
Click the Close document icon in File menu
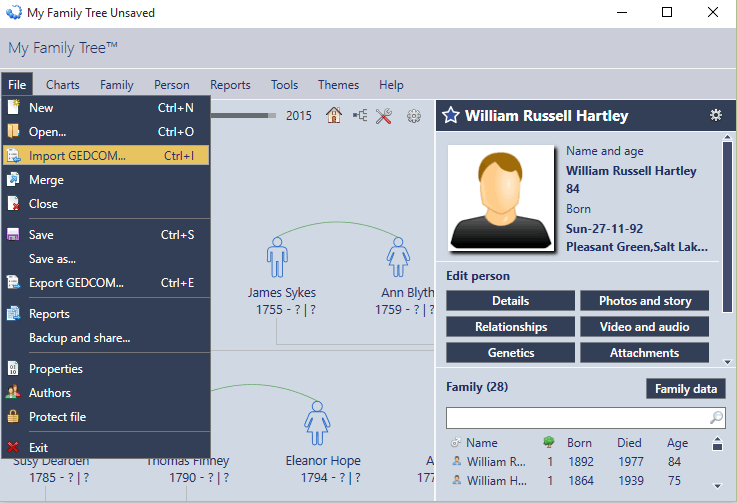coord(13,204)
